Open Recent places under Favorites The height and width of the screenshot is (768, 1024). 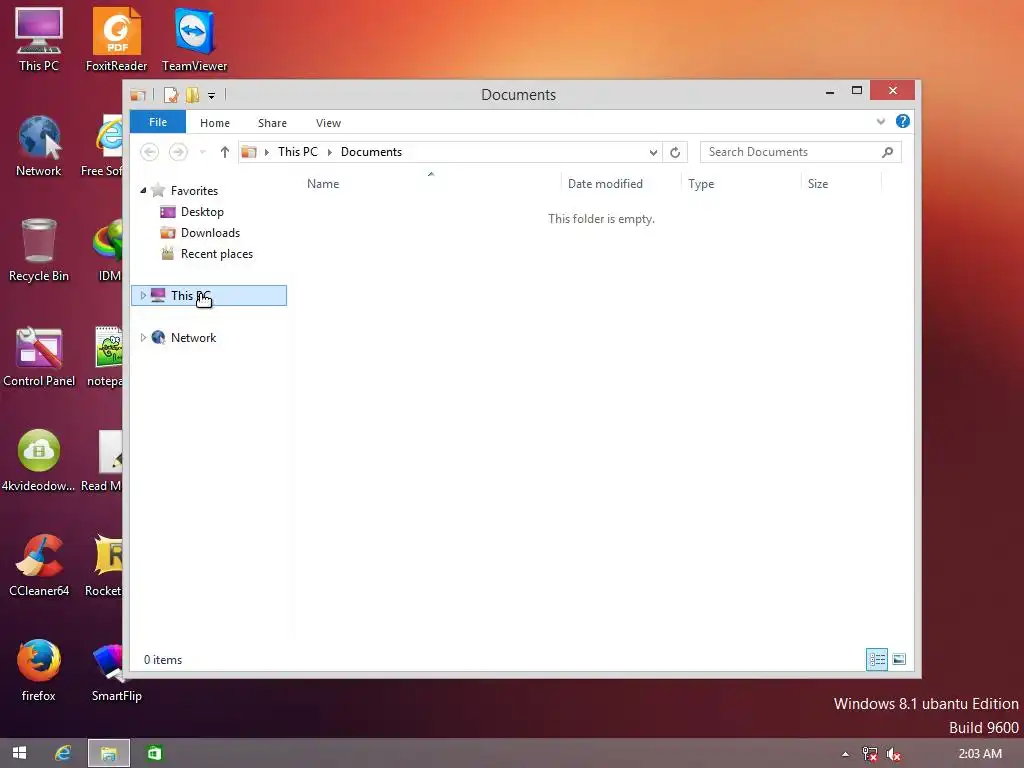tap(217, 254)
